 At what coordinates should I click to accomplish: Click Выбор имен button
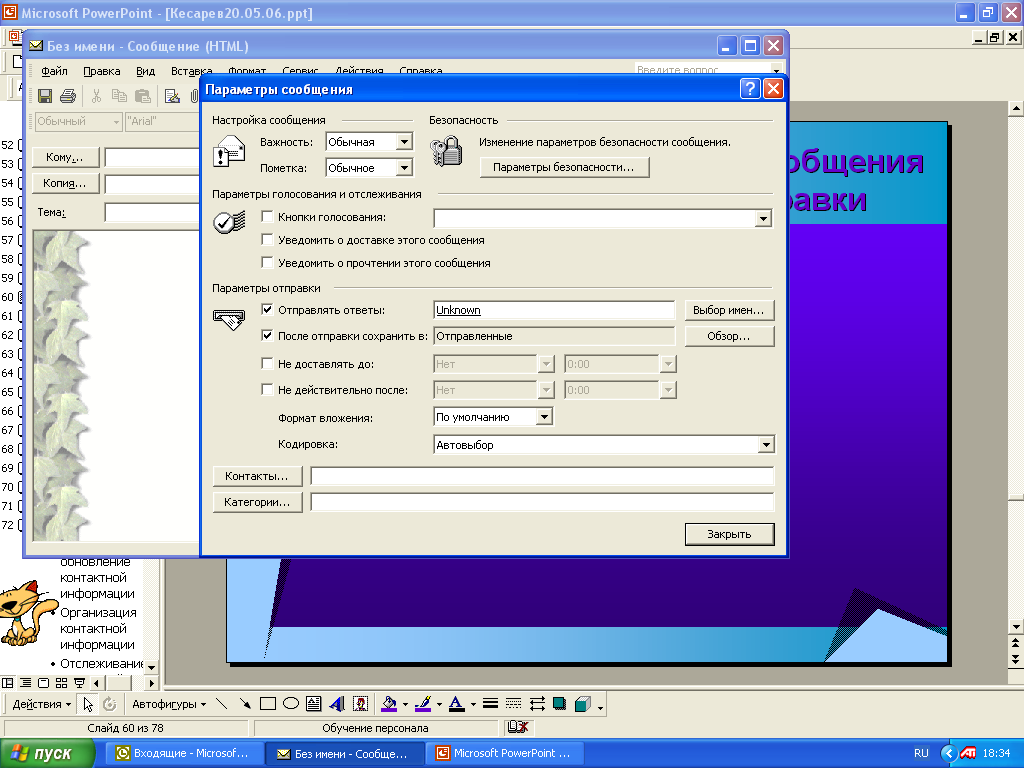[x=729, y=310]
